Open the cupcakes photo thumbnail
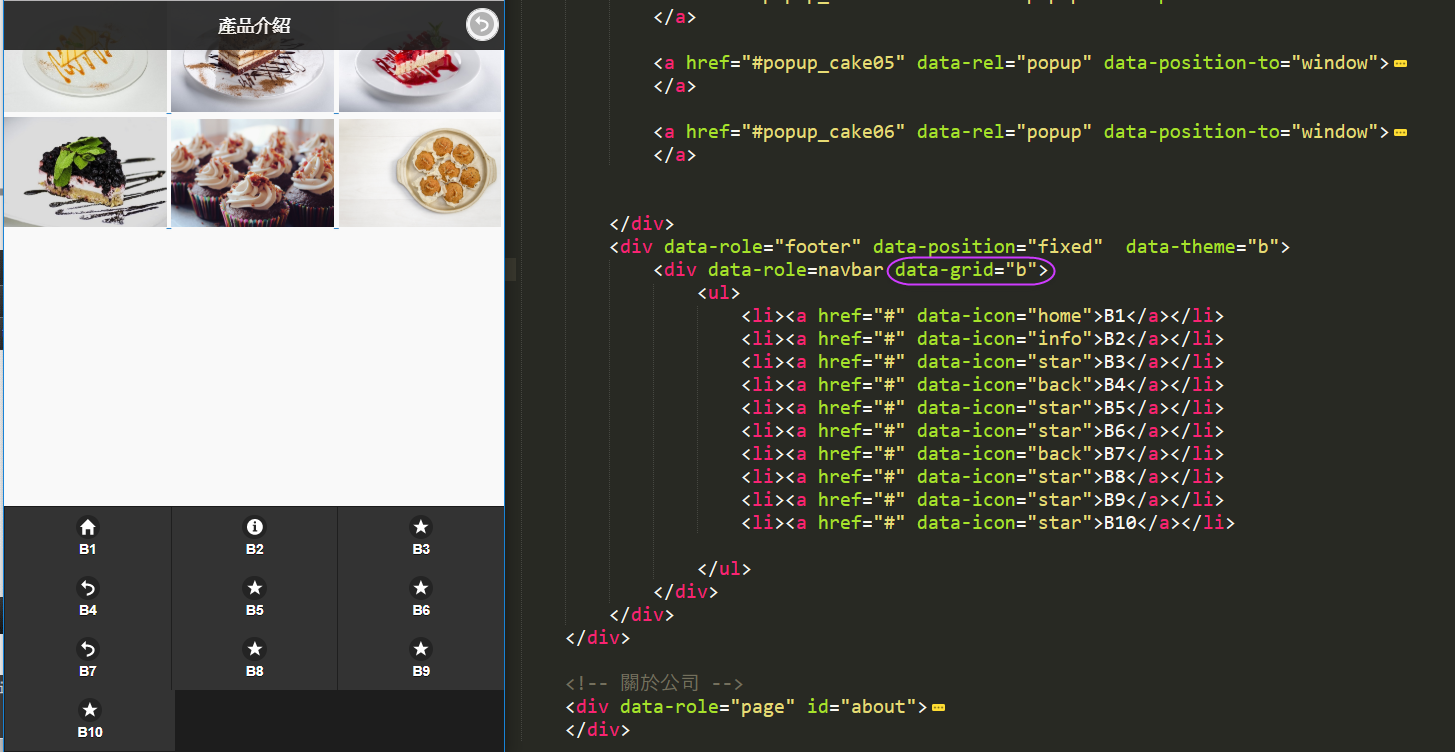This screenshot has height=752, width=1455. pos(253,173)
